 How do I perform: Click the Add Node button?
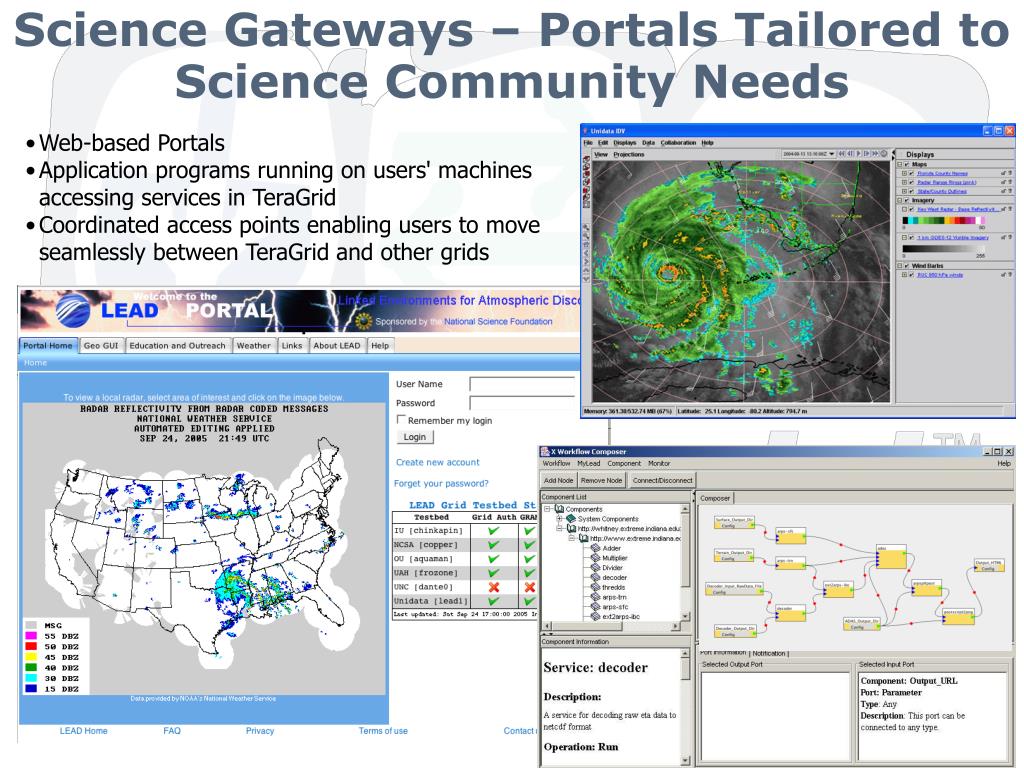pos(558,480)
